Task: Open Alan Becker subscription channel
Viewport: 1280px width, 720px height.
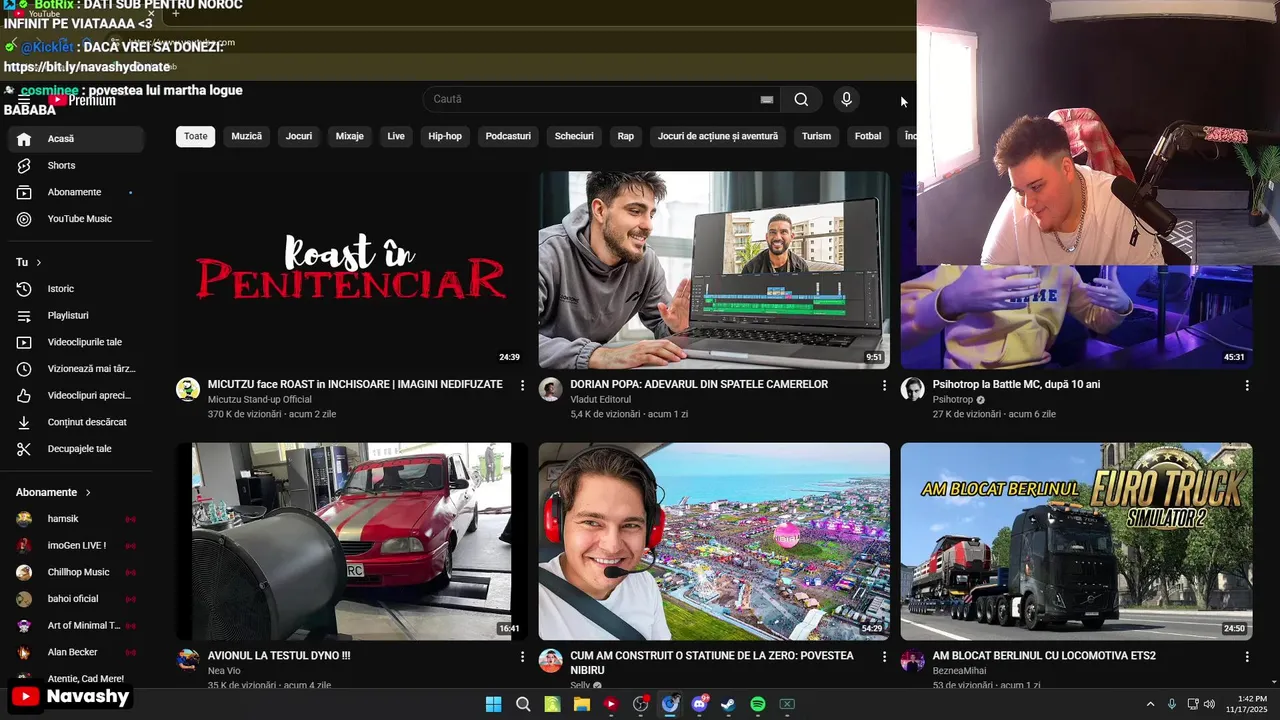Action: (x=76, y=652)
